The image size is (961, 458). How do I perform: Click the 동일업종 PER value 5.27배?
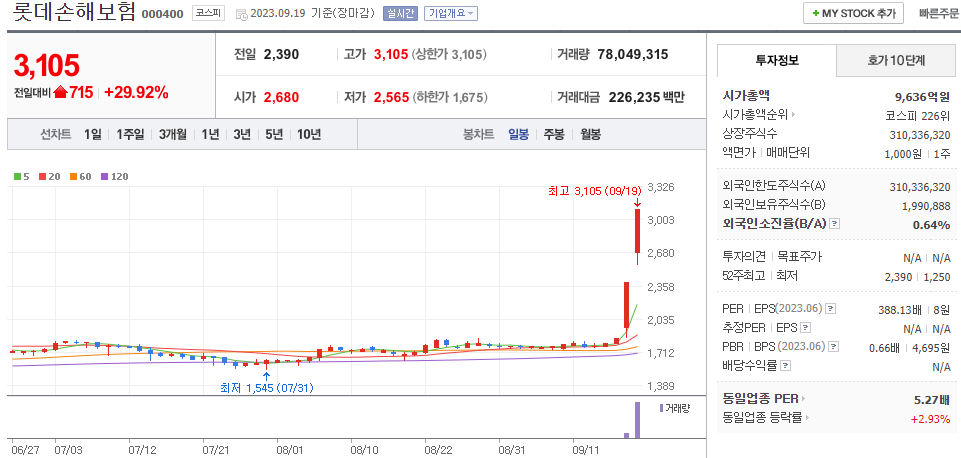pyautogui.click(x=932, y=399)
